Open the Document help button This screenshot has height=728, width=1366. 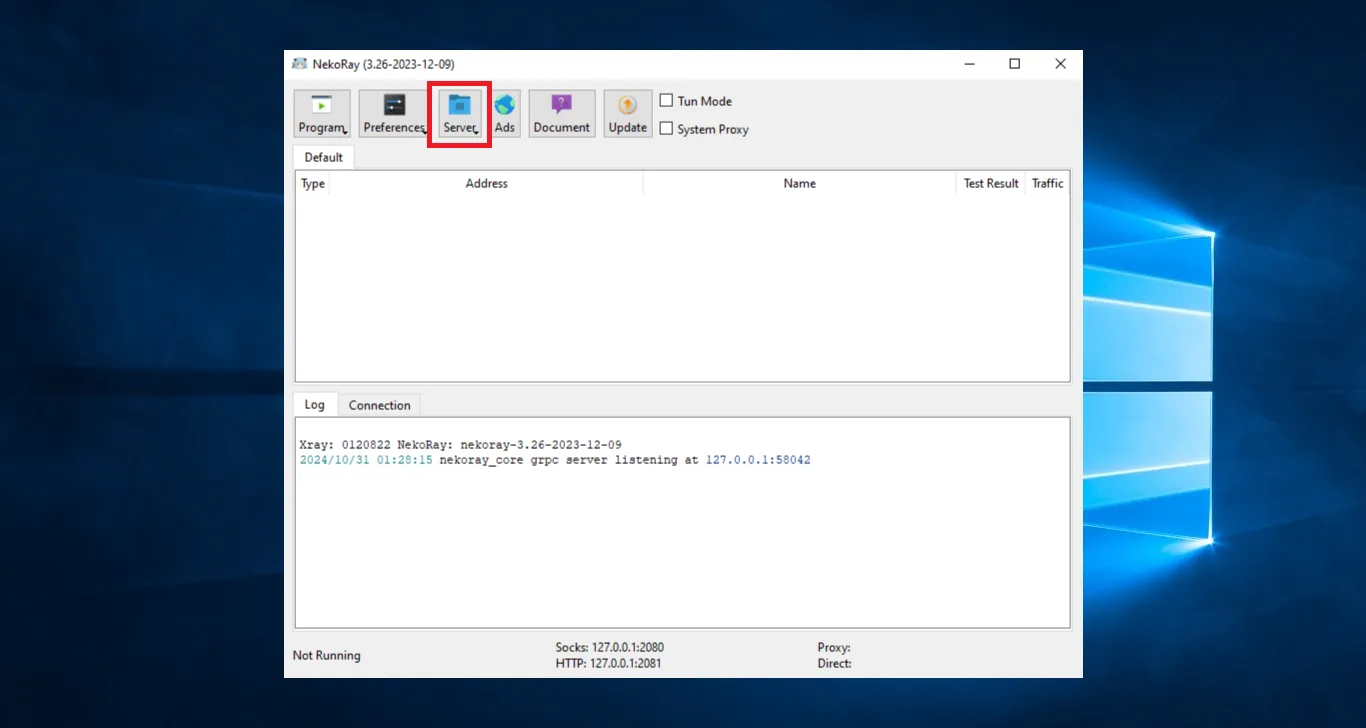[562, 113]
